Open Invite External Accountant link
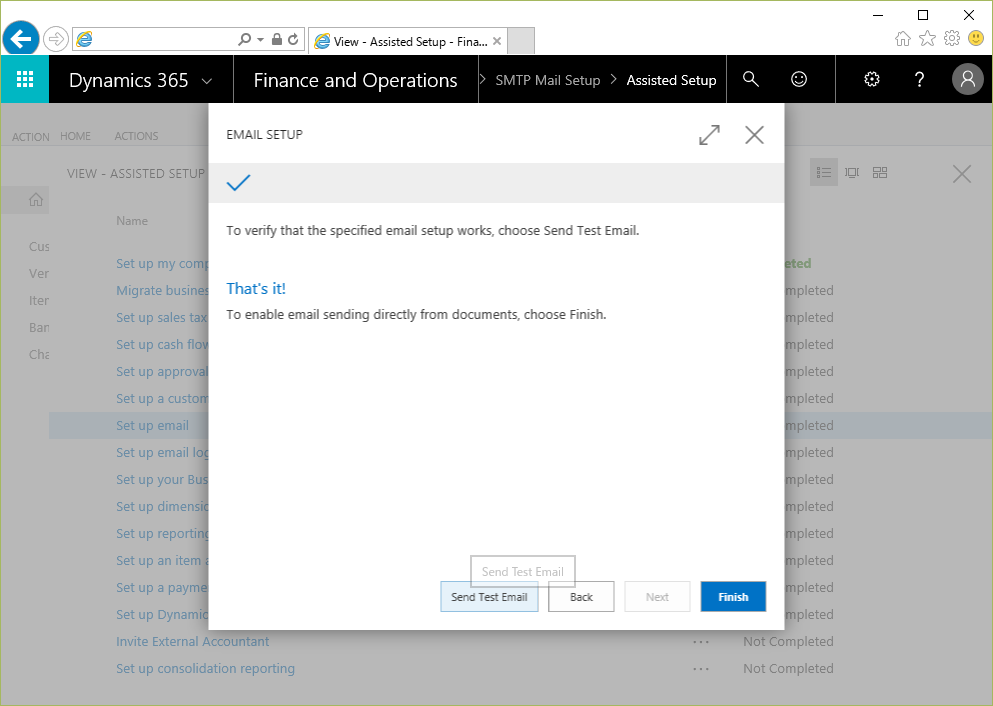Image resolution: width=993 pixels, height=706 pixels. 193,641
